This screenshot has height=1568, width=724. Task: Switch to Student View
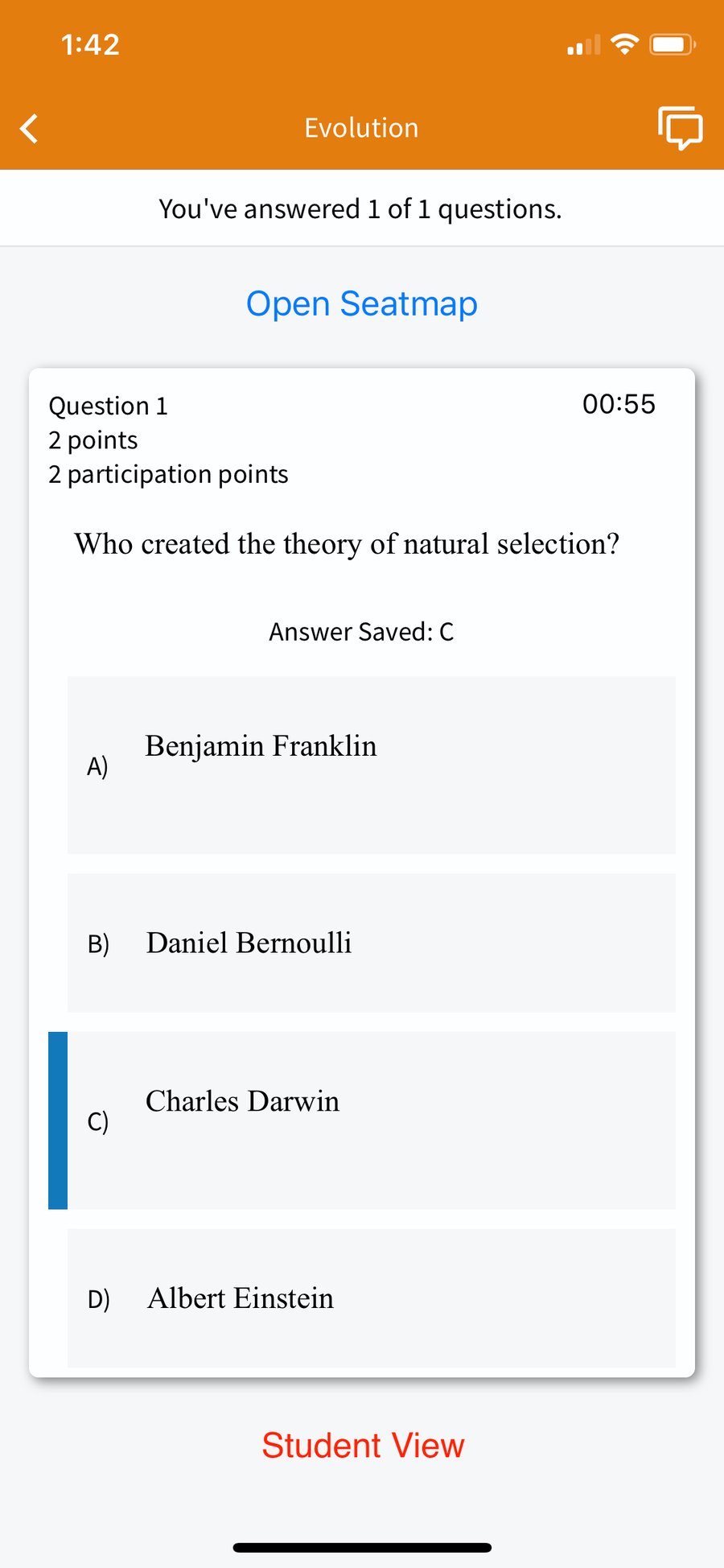coord(362,1445)
